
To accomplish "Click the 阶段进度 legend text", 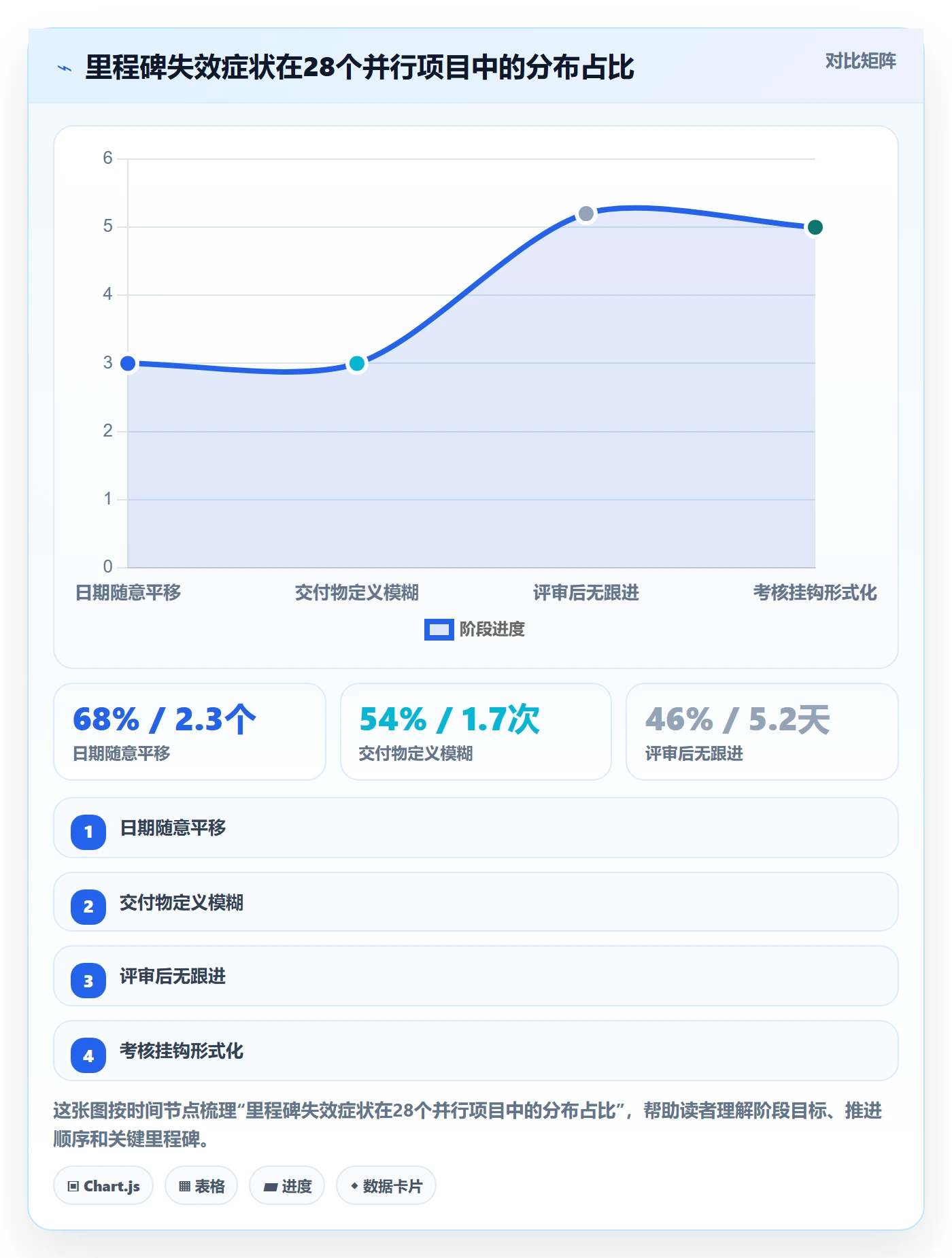I will 492,630.
